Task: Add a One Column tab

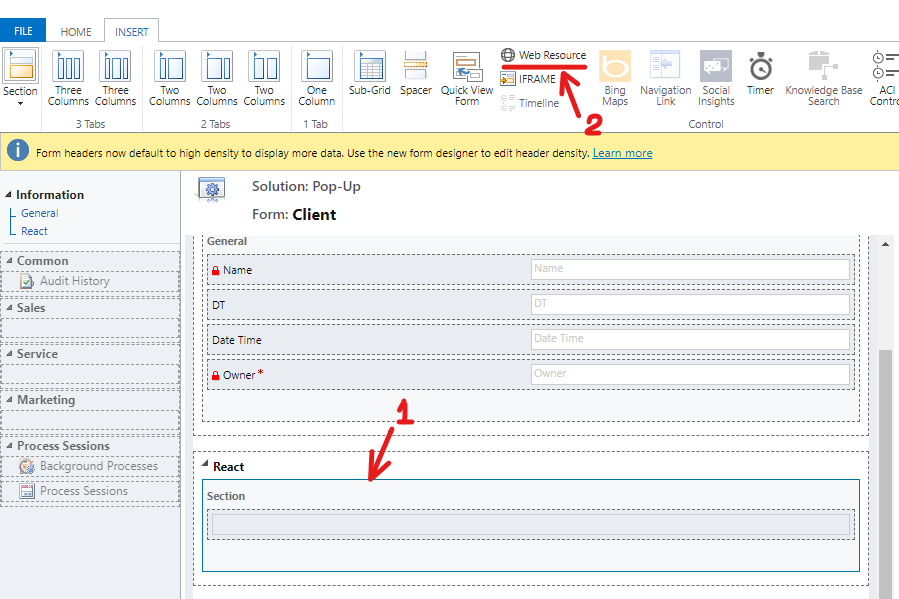Action: (316, 79)
